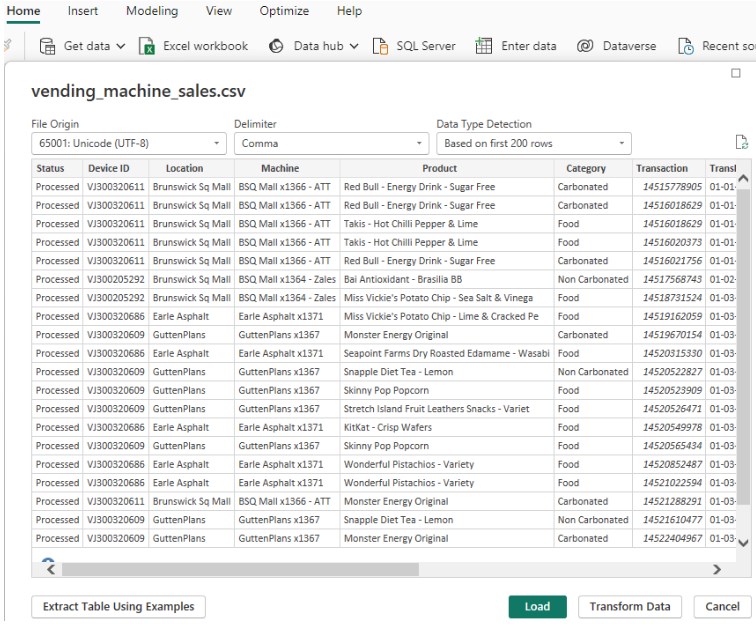Viewport: 756px width, 624px height.
Task: Switch to the View tab
Action: (218, 11)
